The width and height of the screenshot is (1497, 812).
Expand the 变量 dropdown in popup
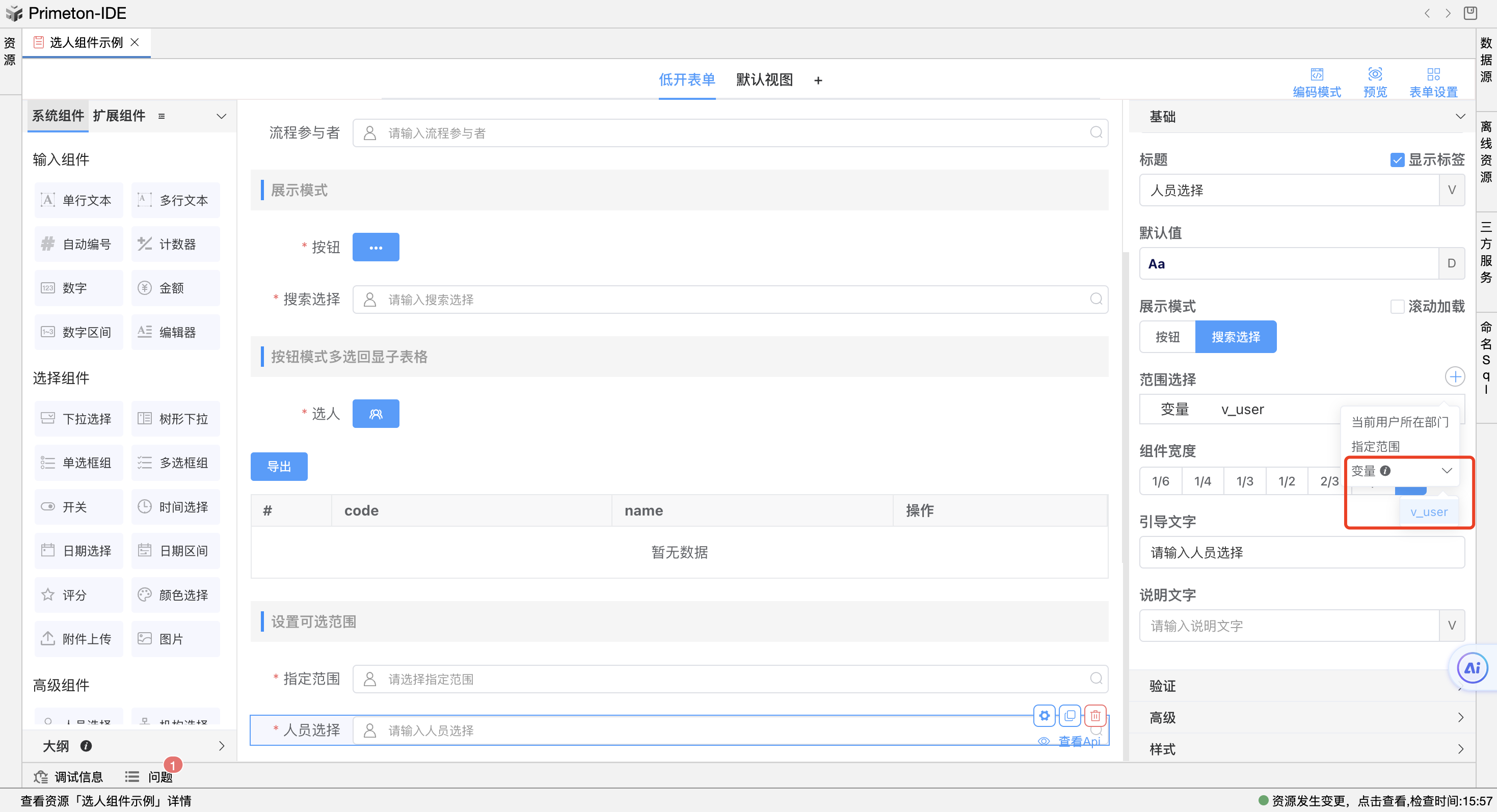[1446, 471]
